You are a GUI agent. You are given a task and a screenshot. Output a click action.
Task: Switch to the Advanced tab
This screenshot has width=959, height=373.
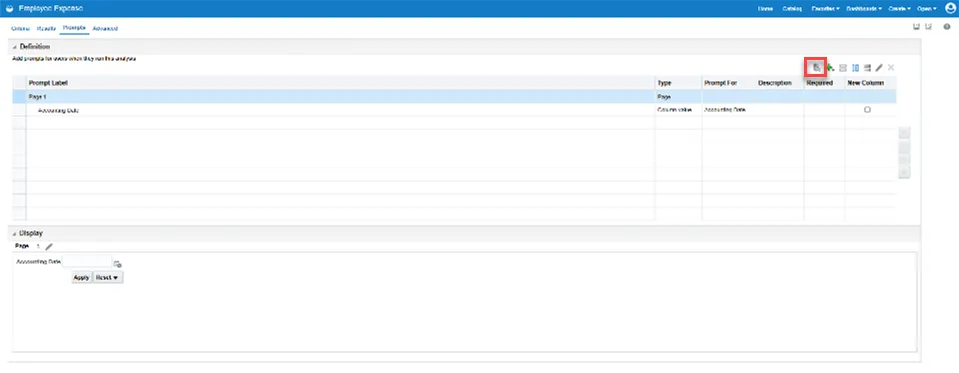tap(105, 29)
